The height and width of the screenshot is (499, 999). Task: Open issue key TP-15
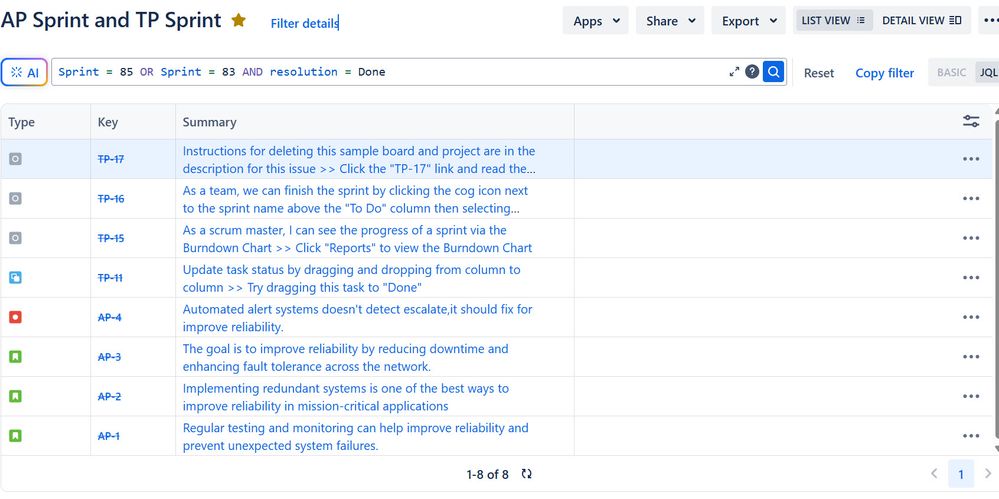click(x=110, y=238)
